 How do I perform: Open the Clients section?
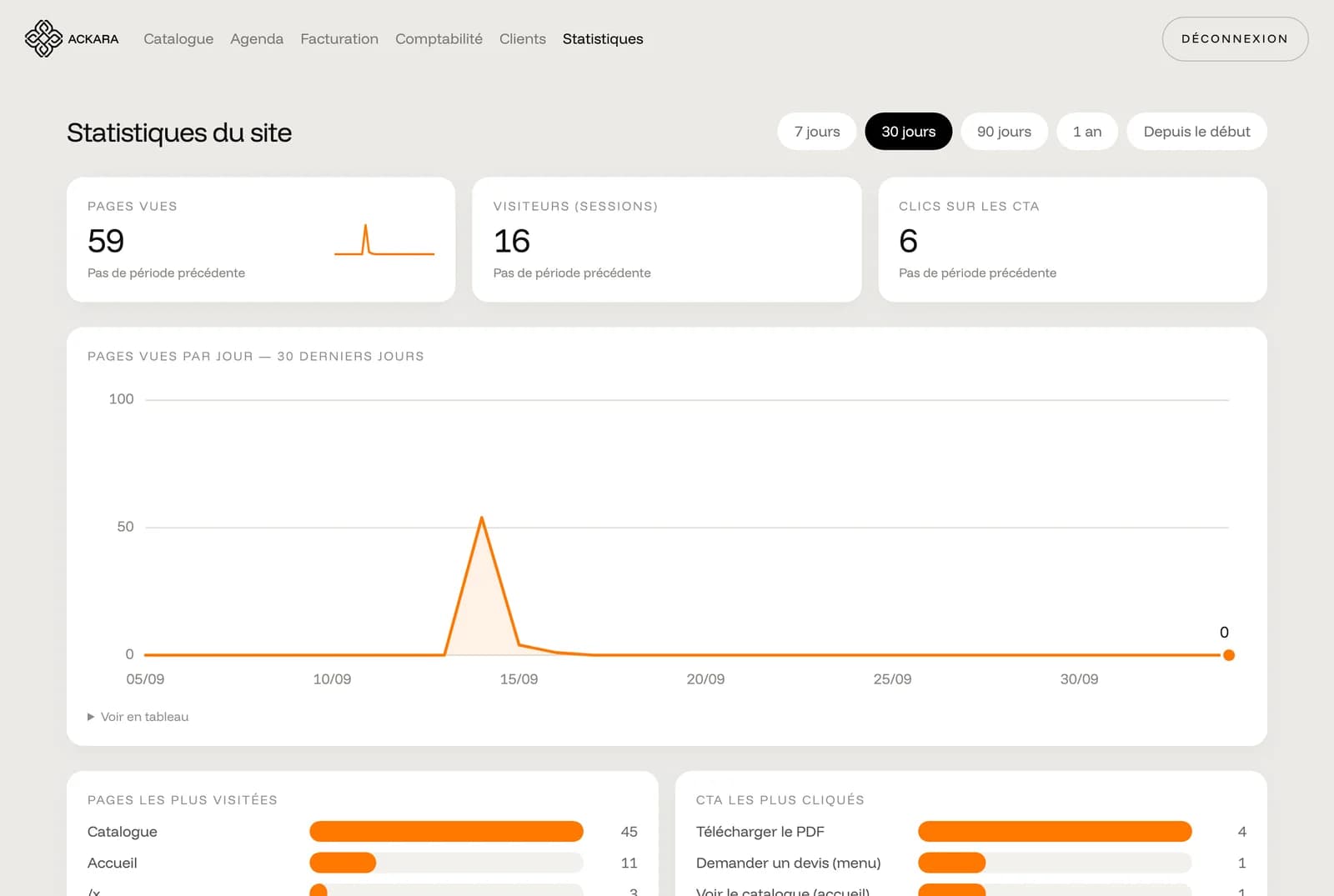(523, 39)
